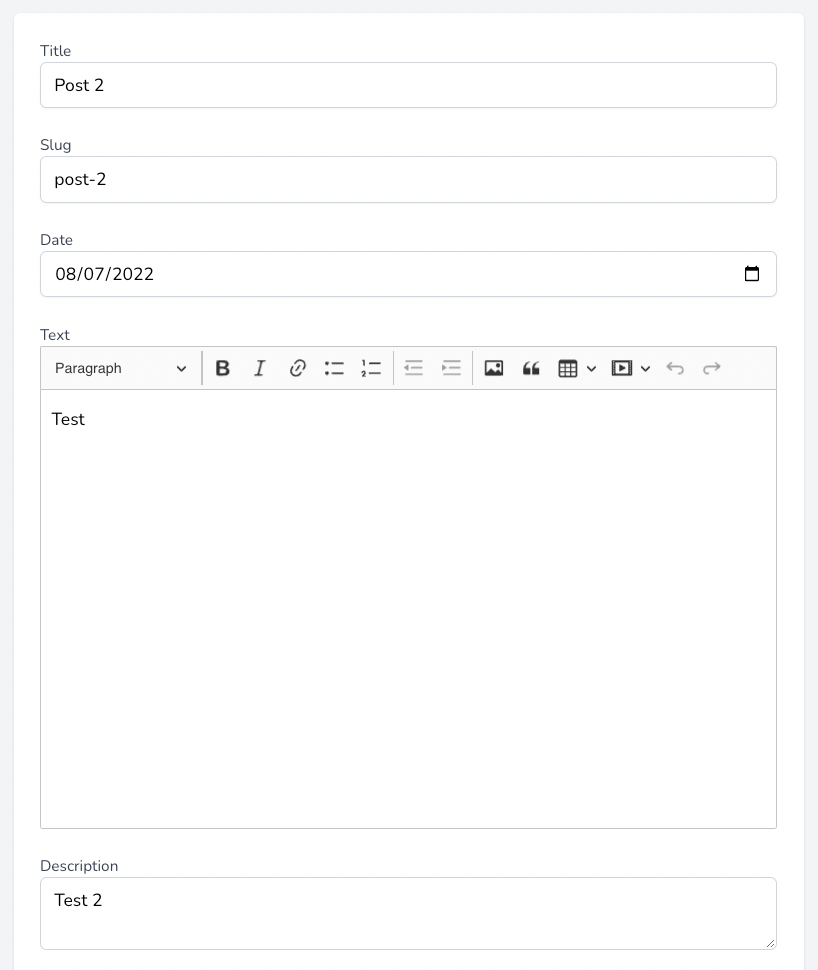Image resolution: width=818 pixels, height=970 pixels.
Task: Click the Description textarea with Test 2
Action: (408, 913)
